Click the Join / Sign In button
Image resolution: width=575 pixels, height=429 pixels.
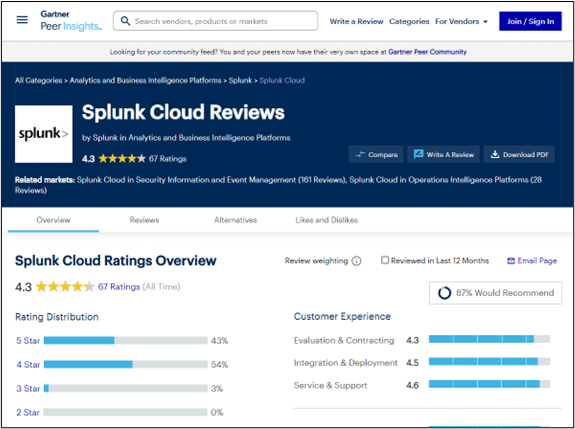pyautogui.click(x=530, y=21)
